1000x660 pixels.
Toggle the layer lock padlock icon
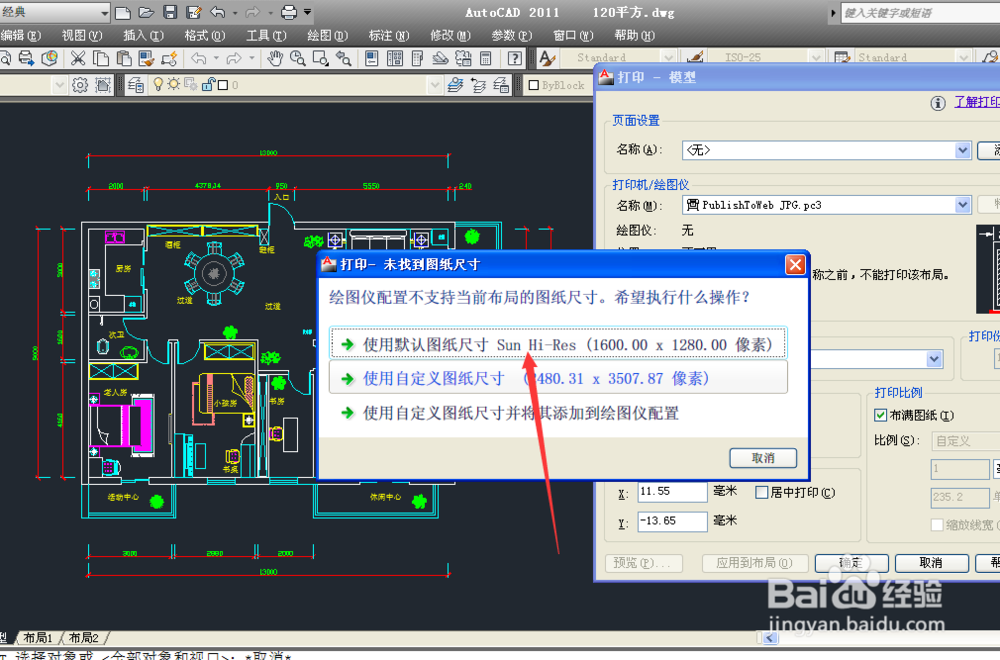(x=207, y=85)
